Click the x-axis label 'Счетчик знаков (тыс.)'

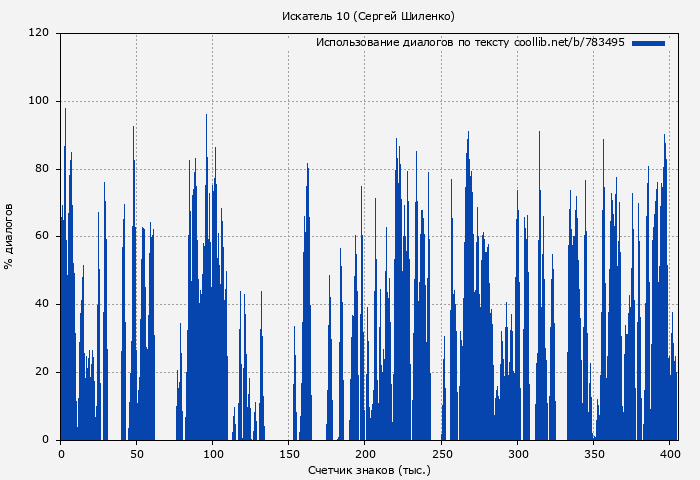tap(368, 469)
